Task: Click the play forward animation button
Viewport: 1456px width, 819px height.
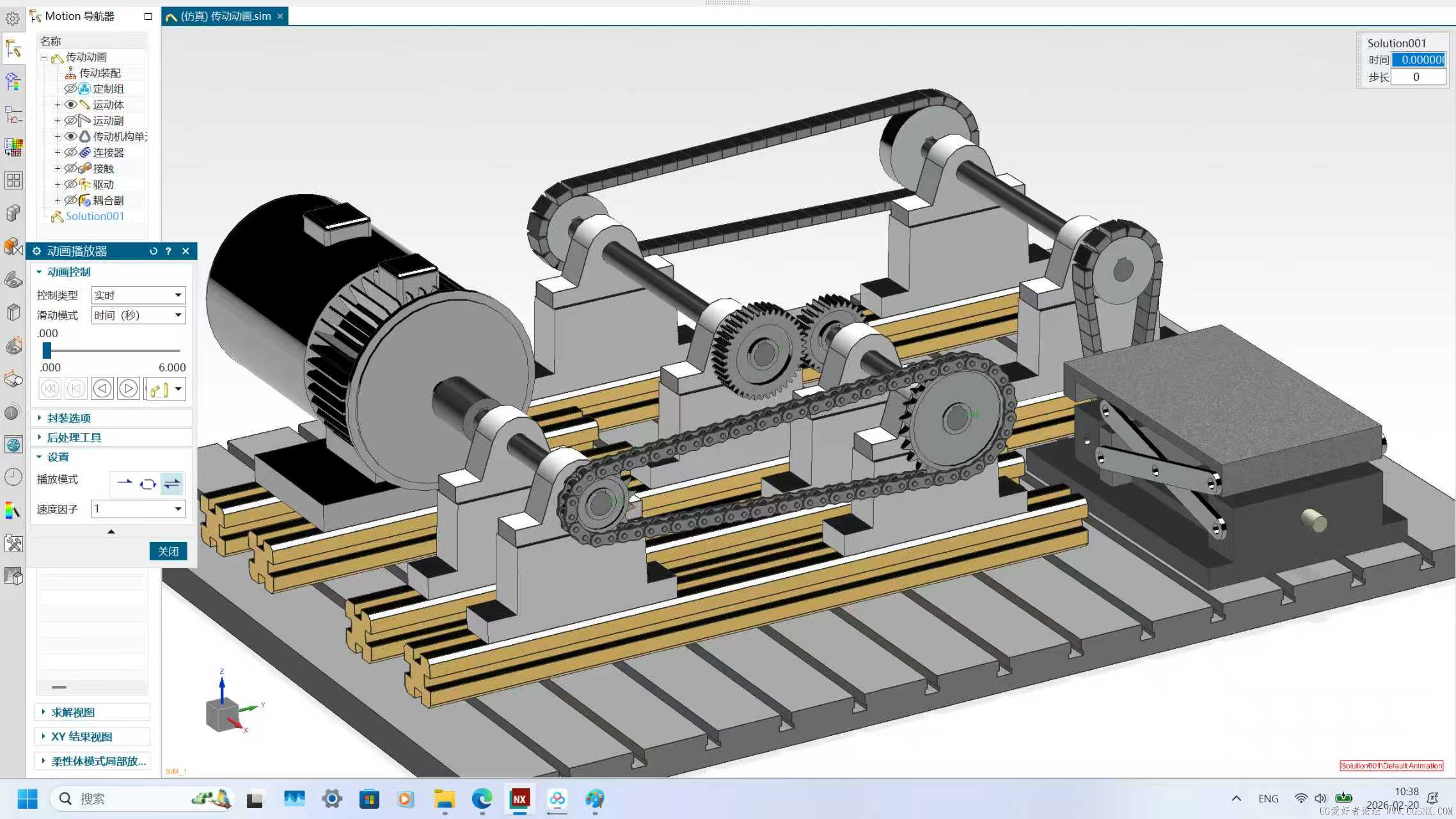Action: pyautogui.click(x=129, y=388)
